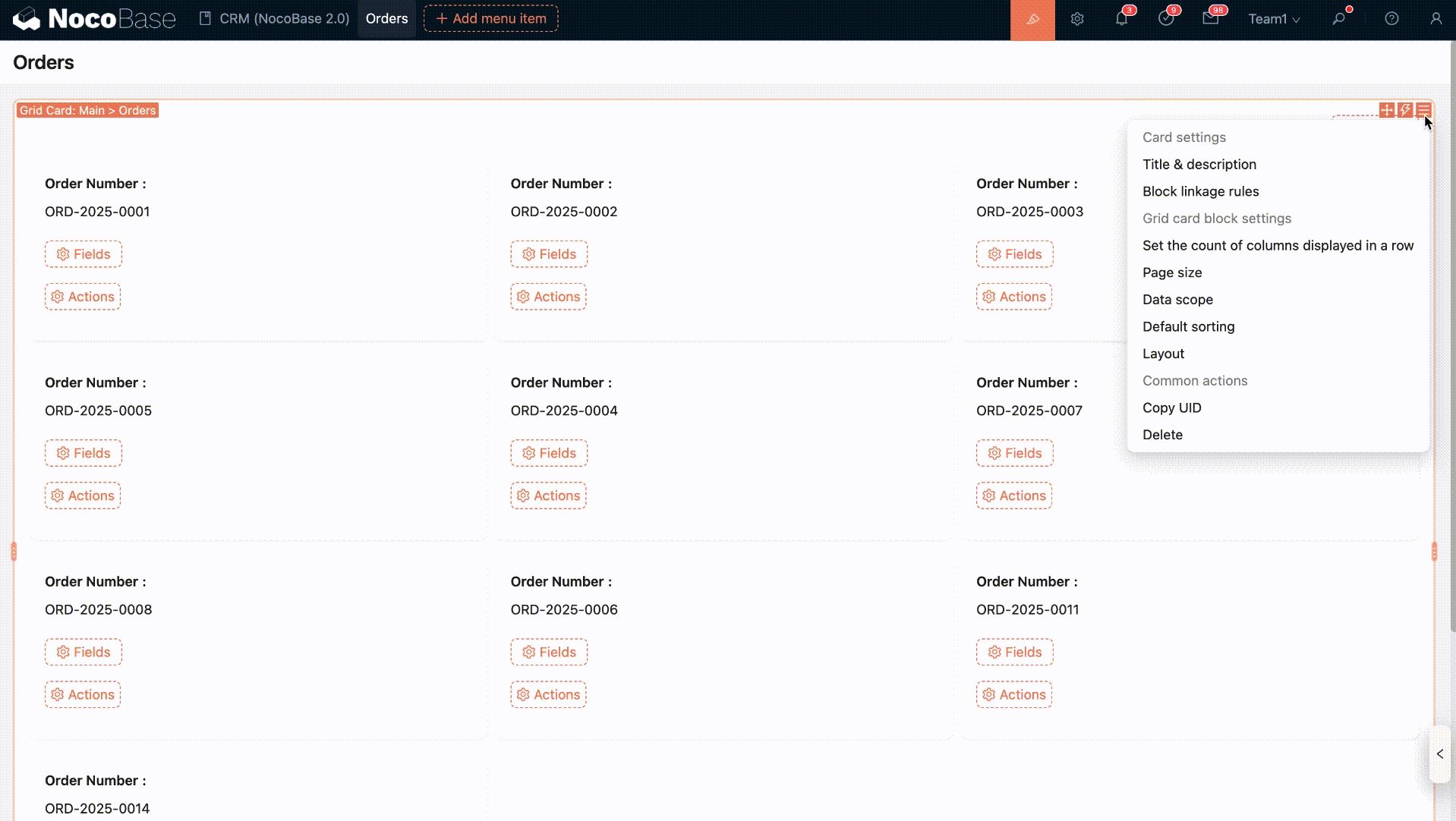Open the Layout setting
Screen dimensions: 1456x821
click(1163, 354)
